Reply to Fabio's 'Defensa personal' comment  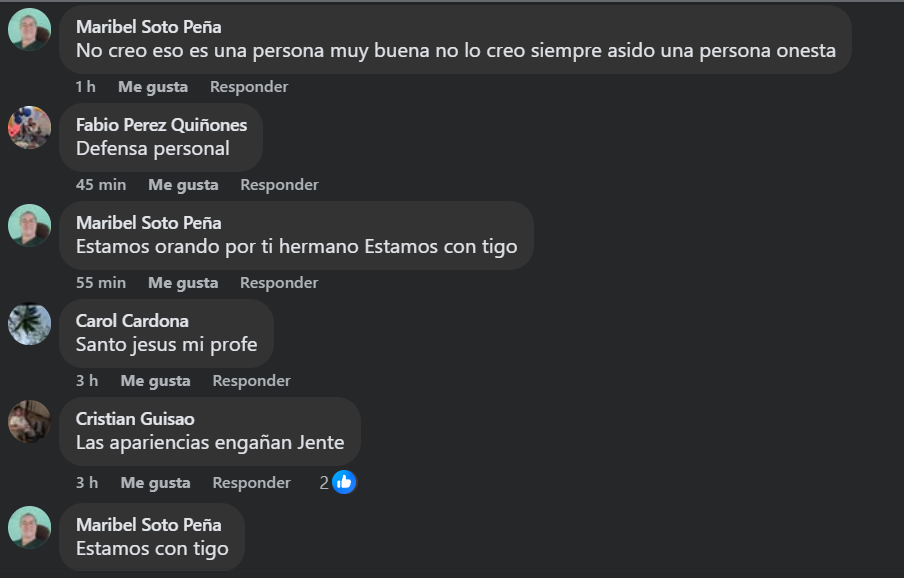pyautogui.click(x=279, y=185)
